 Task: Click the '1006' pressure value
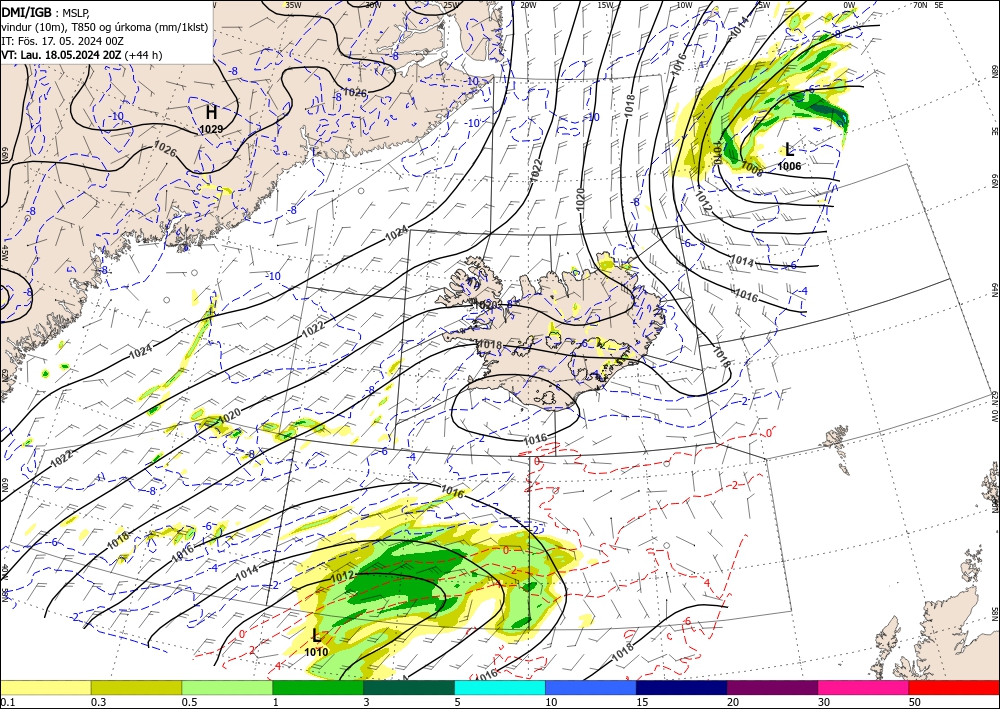tap(789, 166)
